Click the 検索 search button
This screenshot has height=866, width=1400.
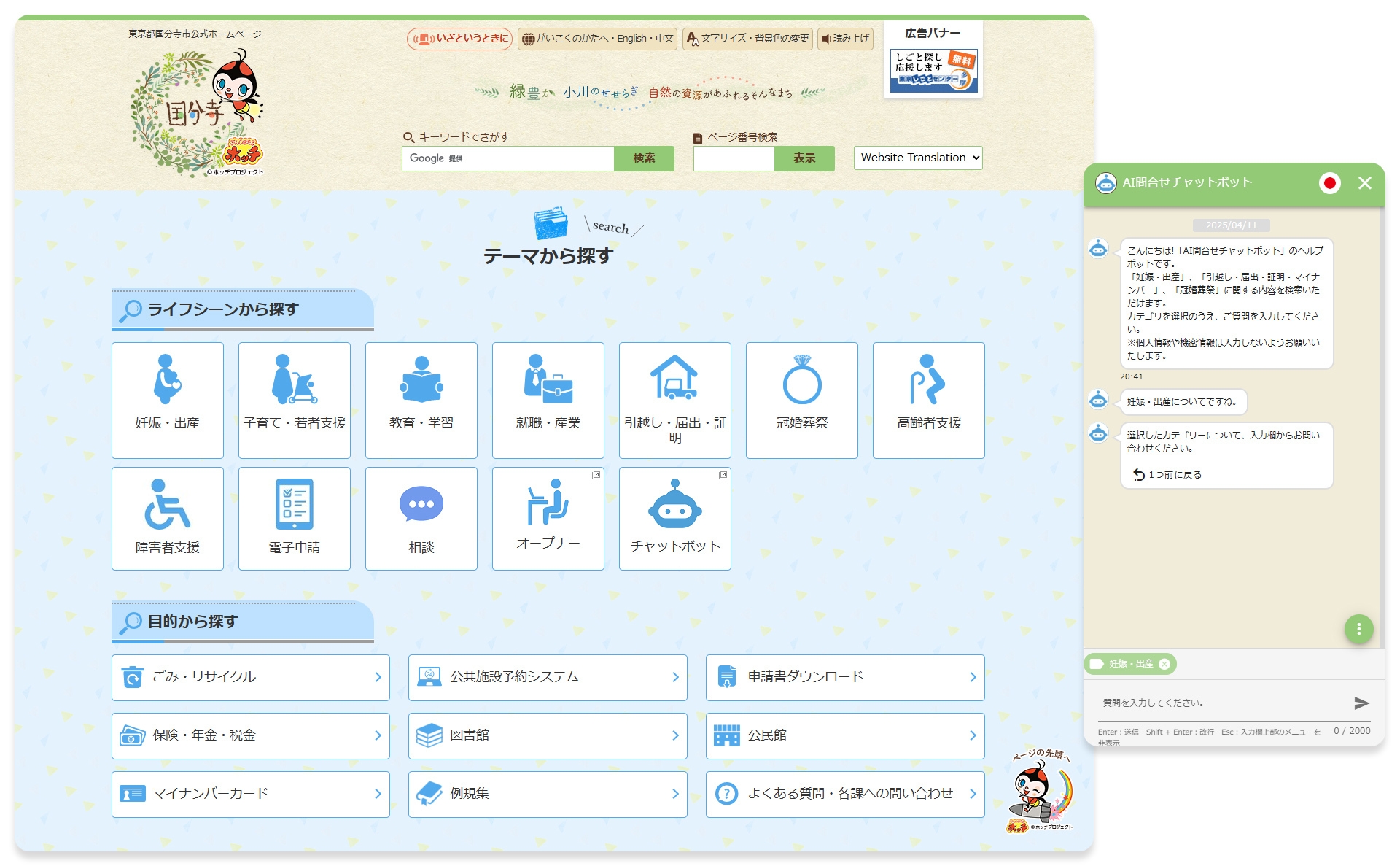tap(645, 158)
